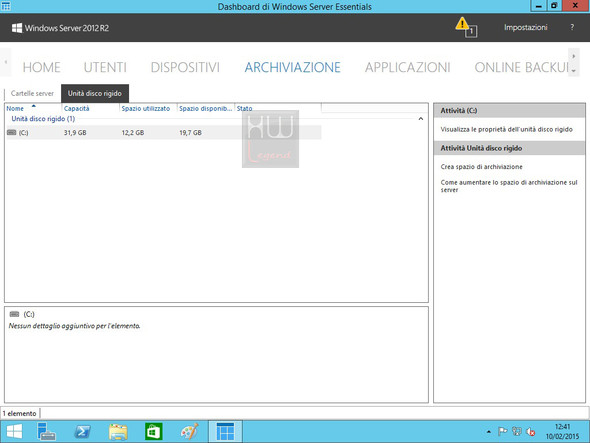Select the (C:) drive row
Screen dimensions: 590x443
pos(164,132)
